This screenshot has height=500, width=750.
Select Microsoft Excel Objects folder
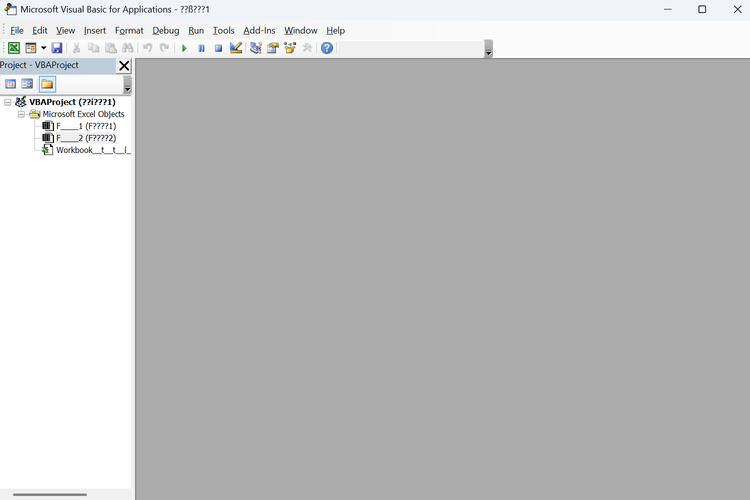click(83, 114)
